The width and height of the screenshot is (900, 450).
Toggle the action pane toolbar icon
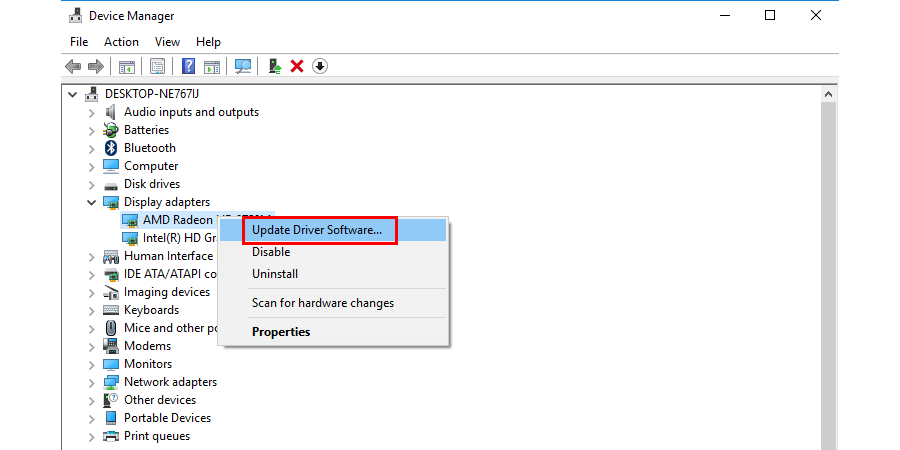point(212,67)
